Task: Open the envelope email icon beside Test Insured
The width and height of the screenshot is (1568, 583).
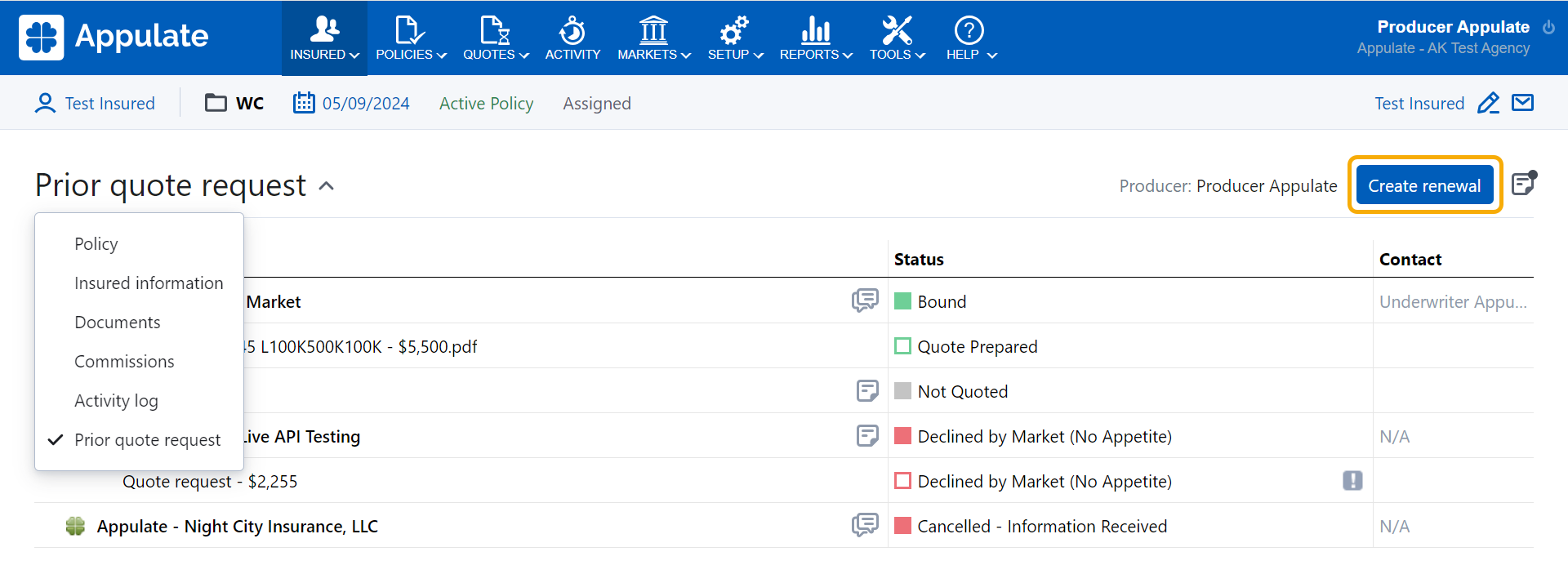Action: [x=1522, y=103]
